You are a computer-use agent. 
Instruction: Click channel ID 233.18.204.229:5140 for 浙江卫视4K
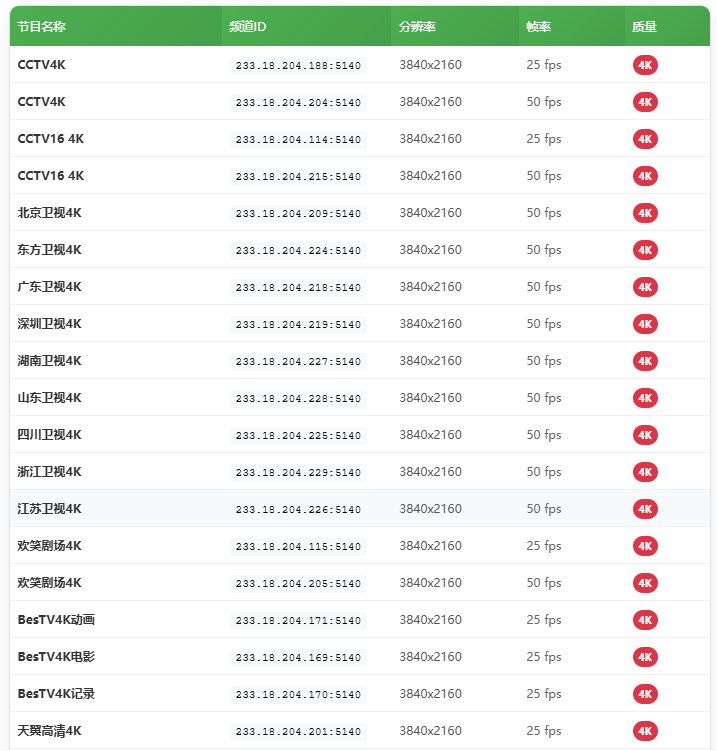tap(298, 473)
